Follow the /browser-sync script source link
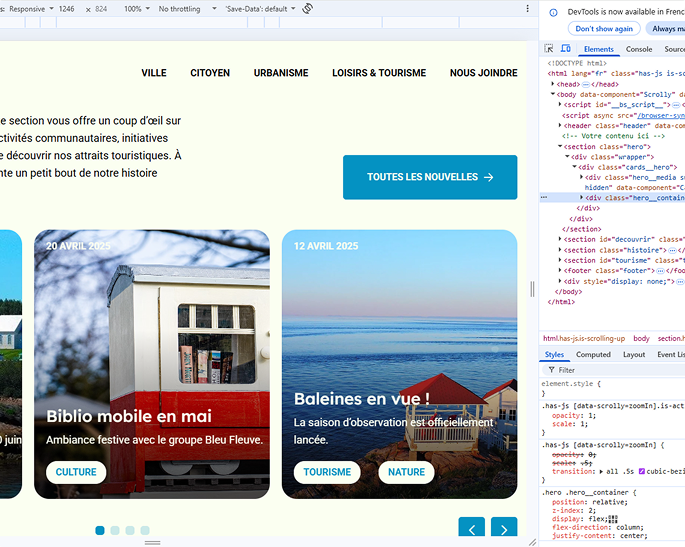 click(661, 116)
